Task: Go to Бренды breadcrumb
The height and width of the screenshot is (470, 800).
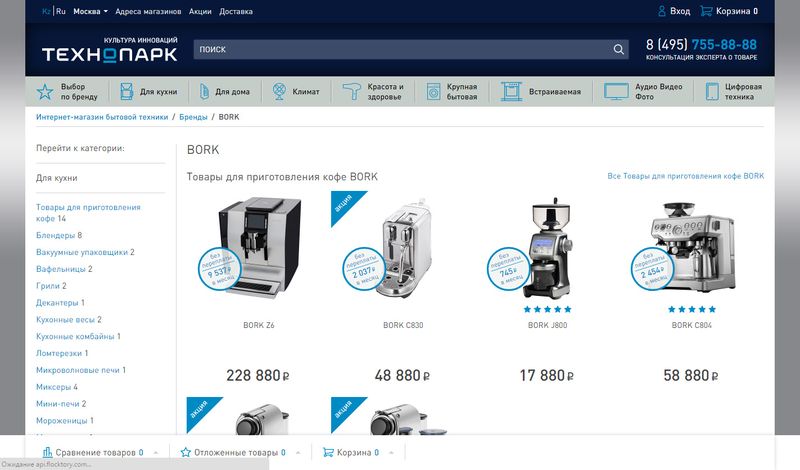Action: tap(193, 117)
